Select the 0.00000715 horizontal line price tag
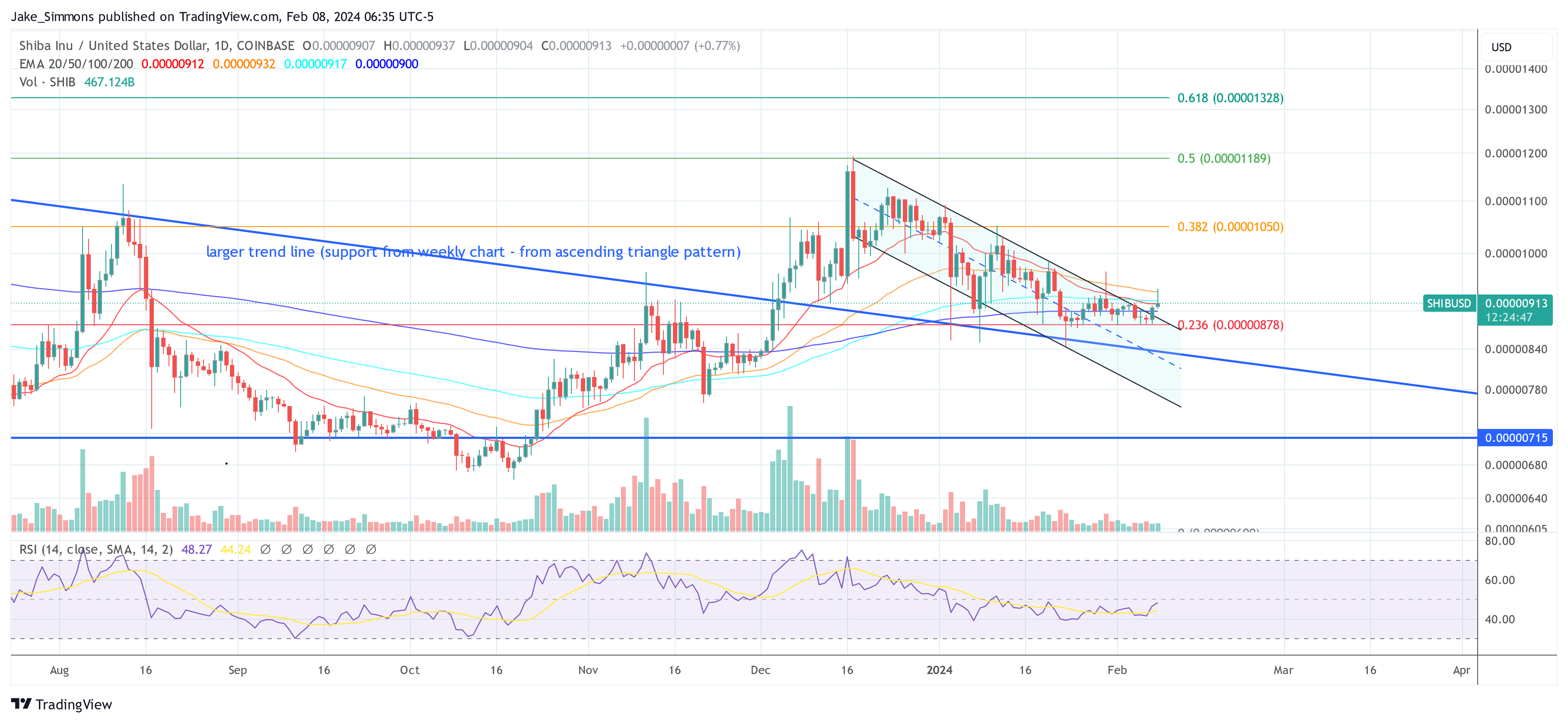 click(x=1516, y=438)
